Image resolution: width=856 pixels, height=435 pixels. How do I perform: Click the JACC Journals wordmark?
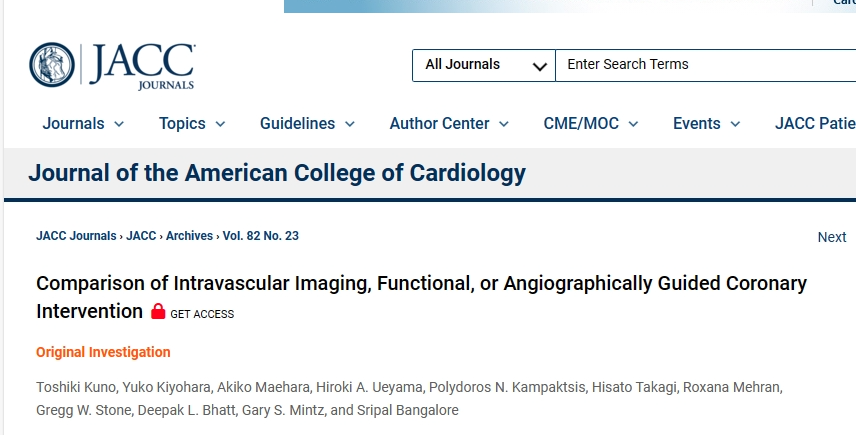point(142,66)
